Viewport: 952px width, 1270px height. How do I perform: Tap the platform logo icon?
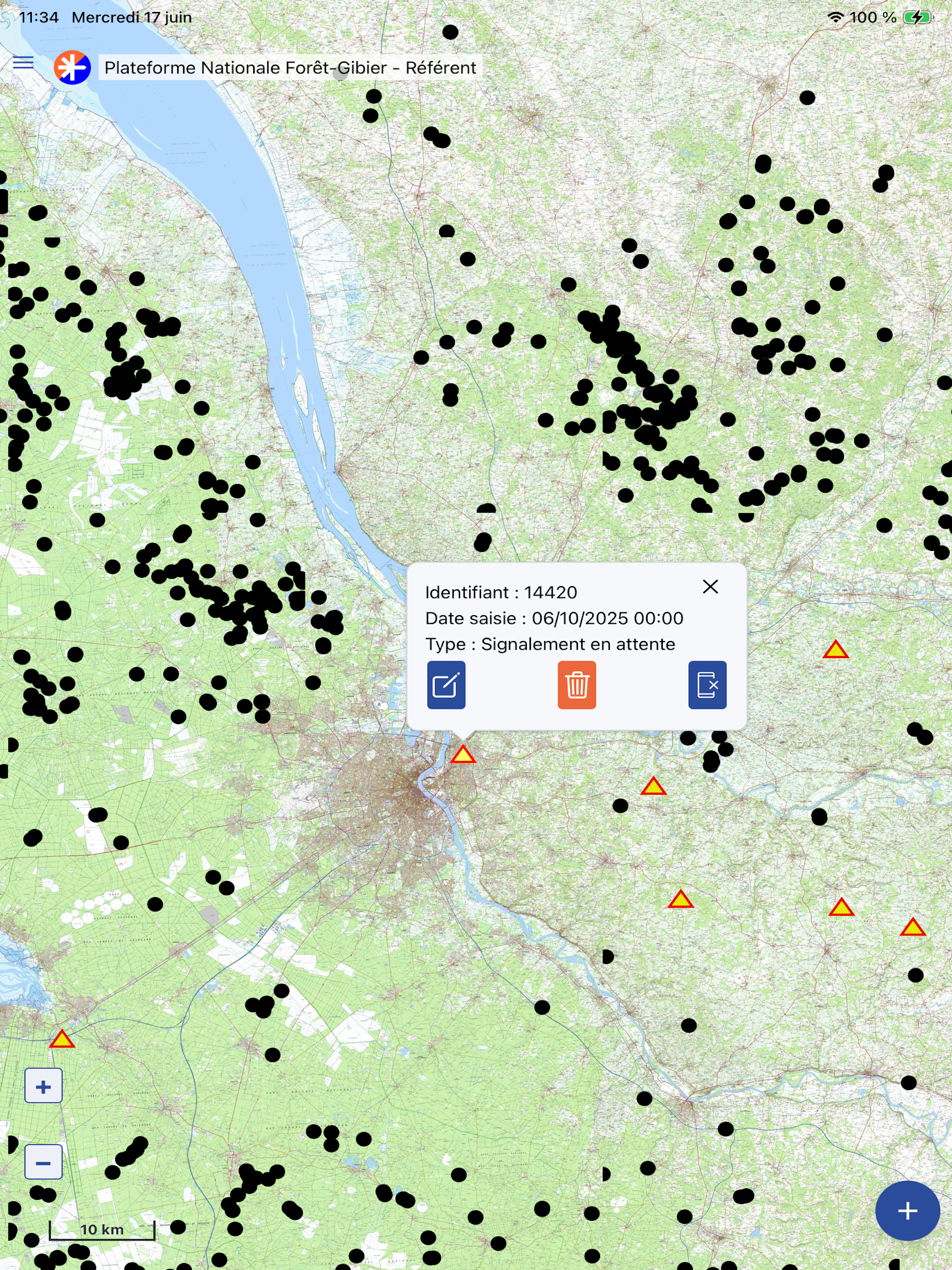click(72, 68)
